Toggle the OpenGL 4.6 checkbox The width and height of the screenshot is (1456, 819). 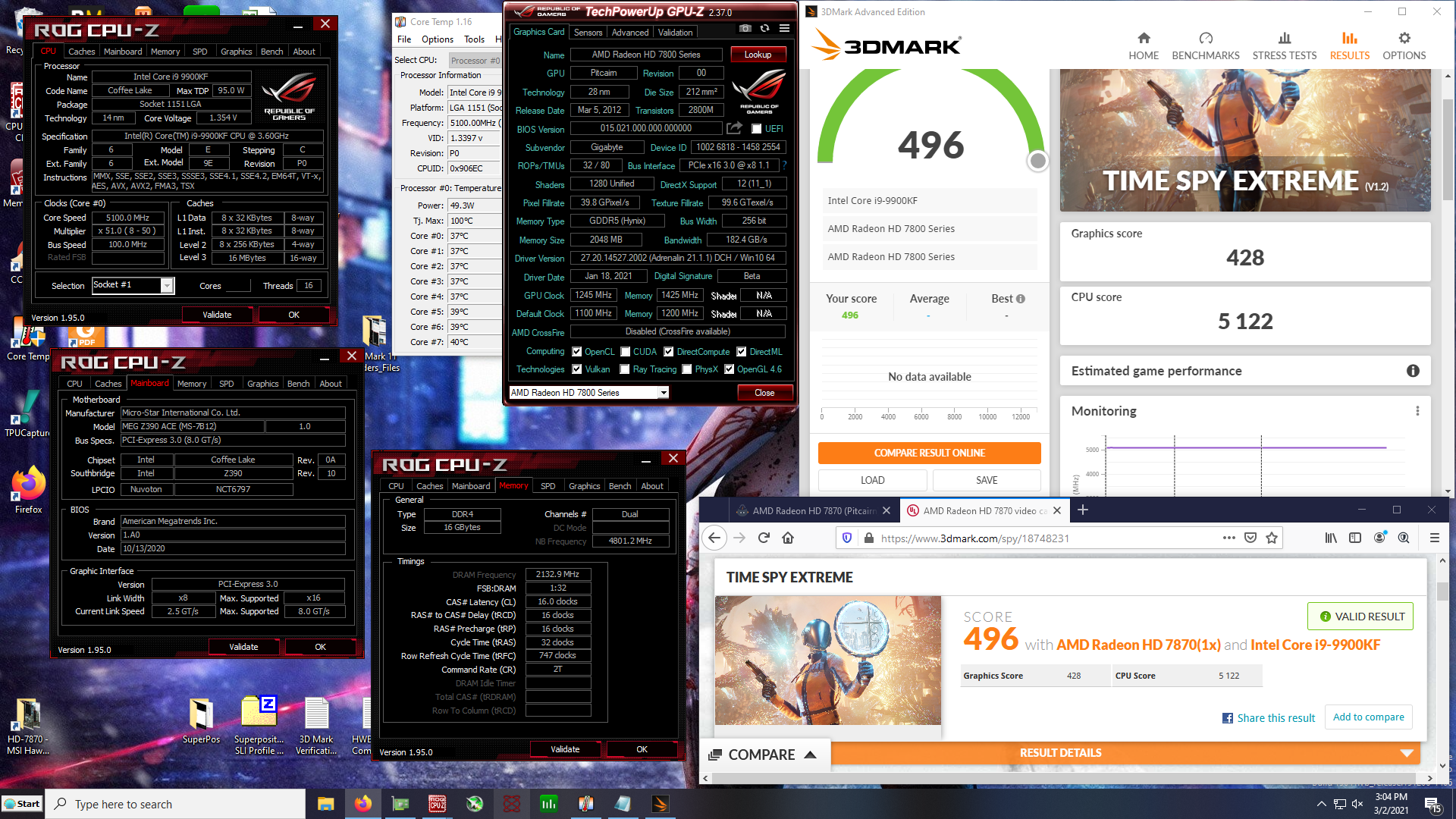pyautogui.click(x=730, y=369)
